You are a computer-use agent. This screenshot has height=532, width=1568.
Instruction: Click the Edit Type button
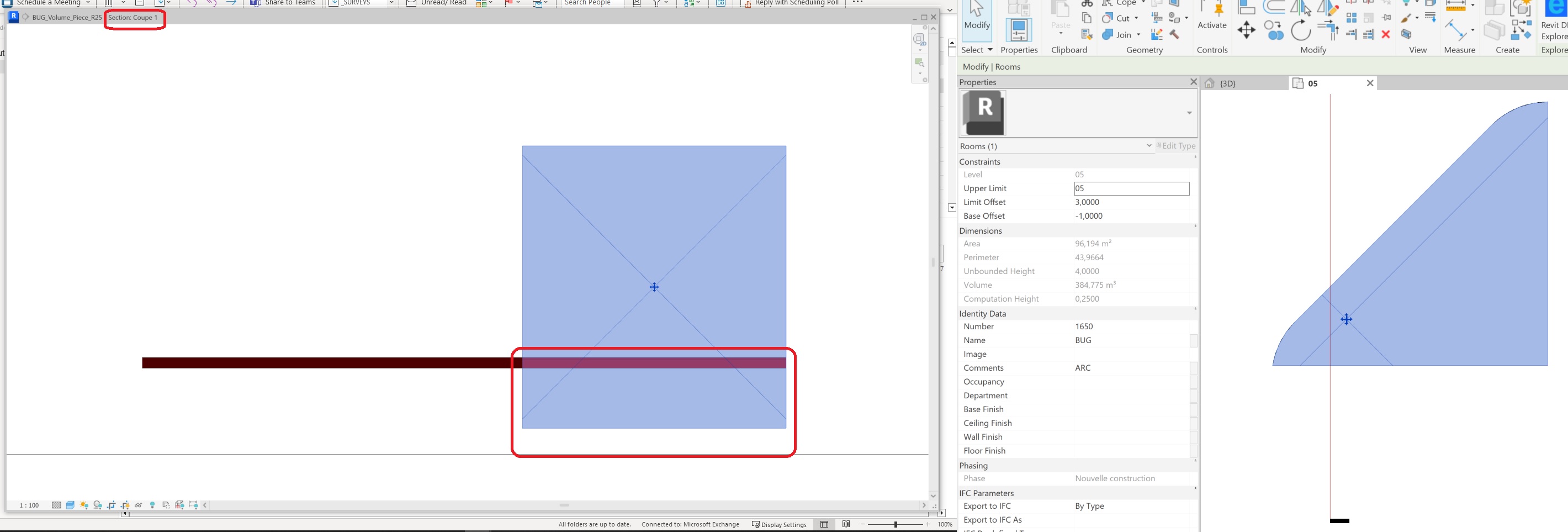(1176, 146)
